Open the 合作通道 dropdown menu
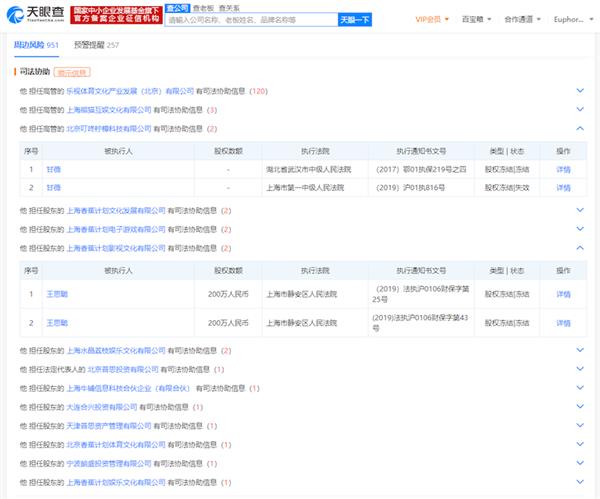600x499 pixels. [x=521, y=19]
